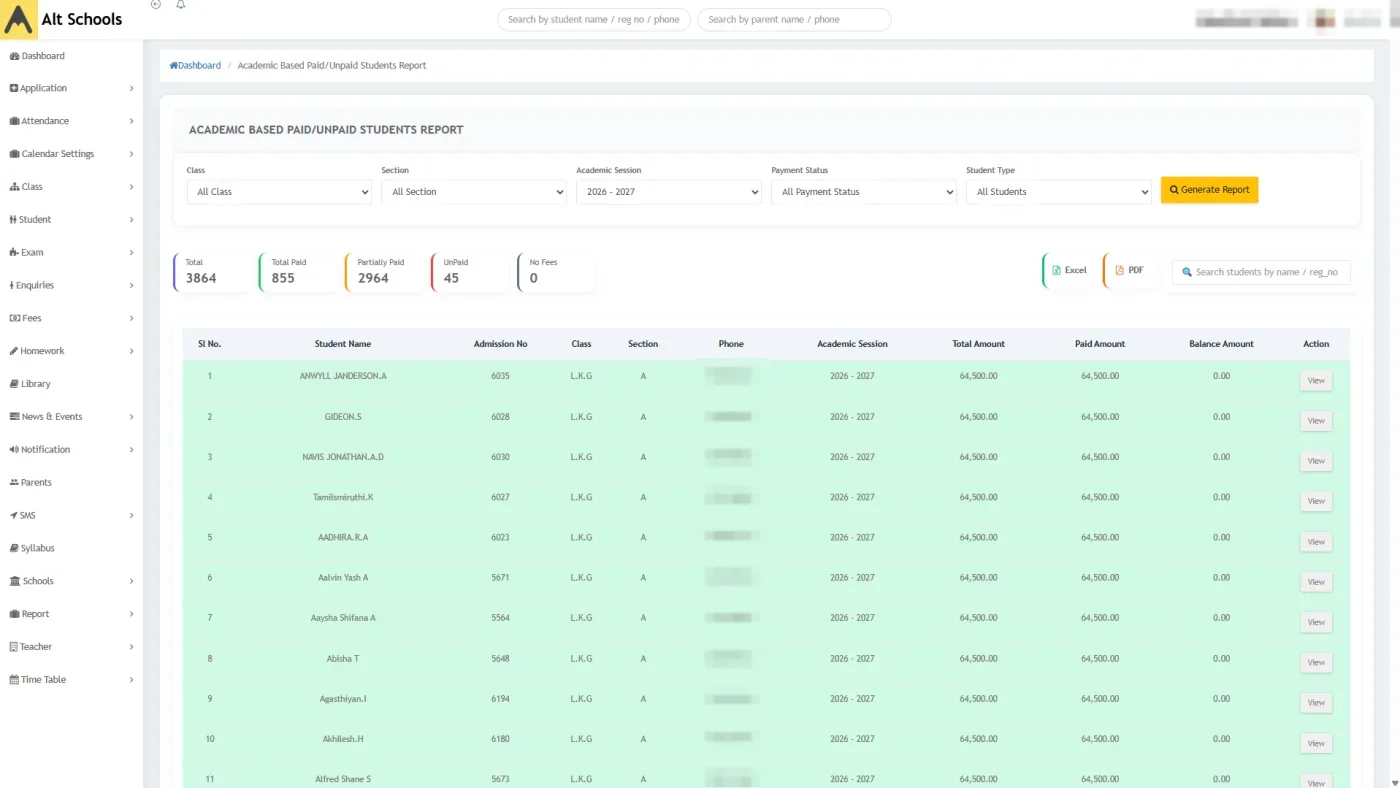Open Dashboard from the sidebar icon
The height and width of the screenshot is (788, 1400).
point(14,56)
